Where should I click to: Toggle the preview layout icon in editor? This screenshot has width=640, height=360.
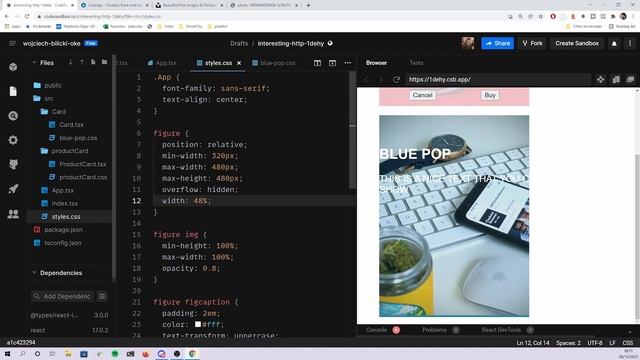[x=332, y=63]
